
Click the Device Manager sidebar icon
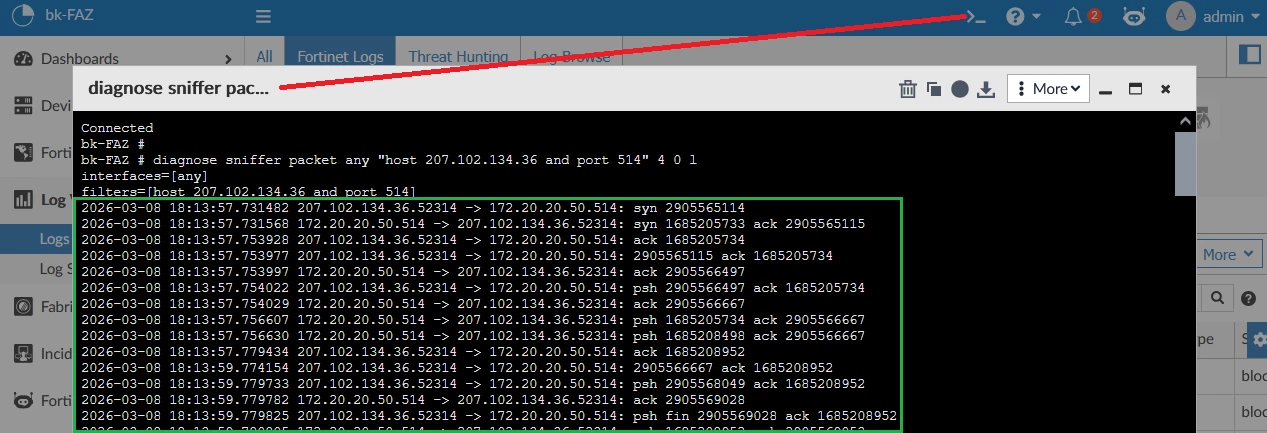[x=23, y=106]
